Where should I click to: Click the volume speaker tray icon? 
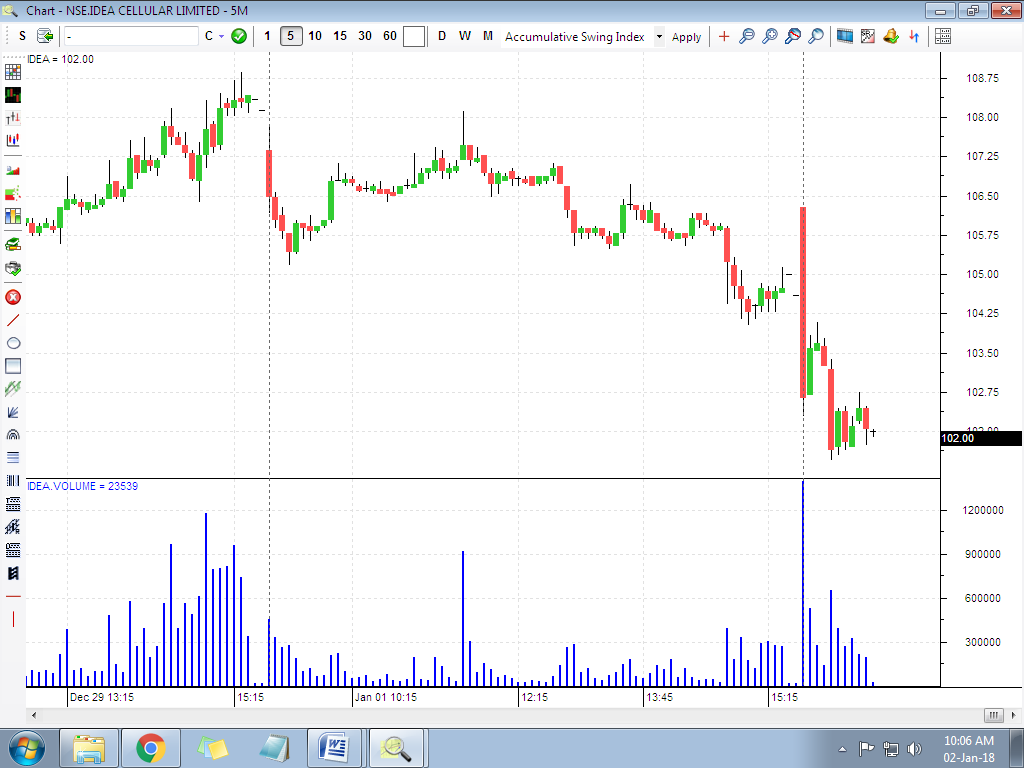[914, 749]
